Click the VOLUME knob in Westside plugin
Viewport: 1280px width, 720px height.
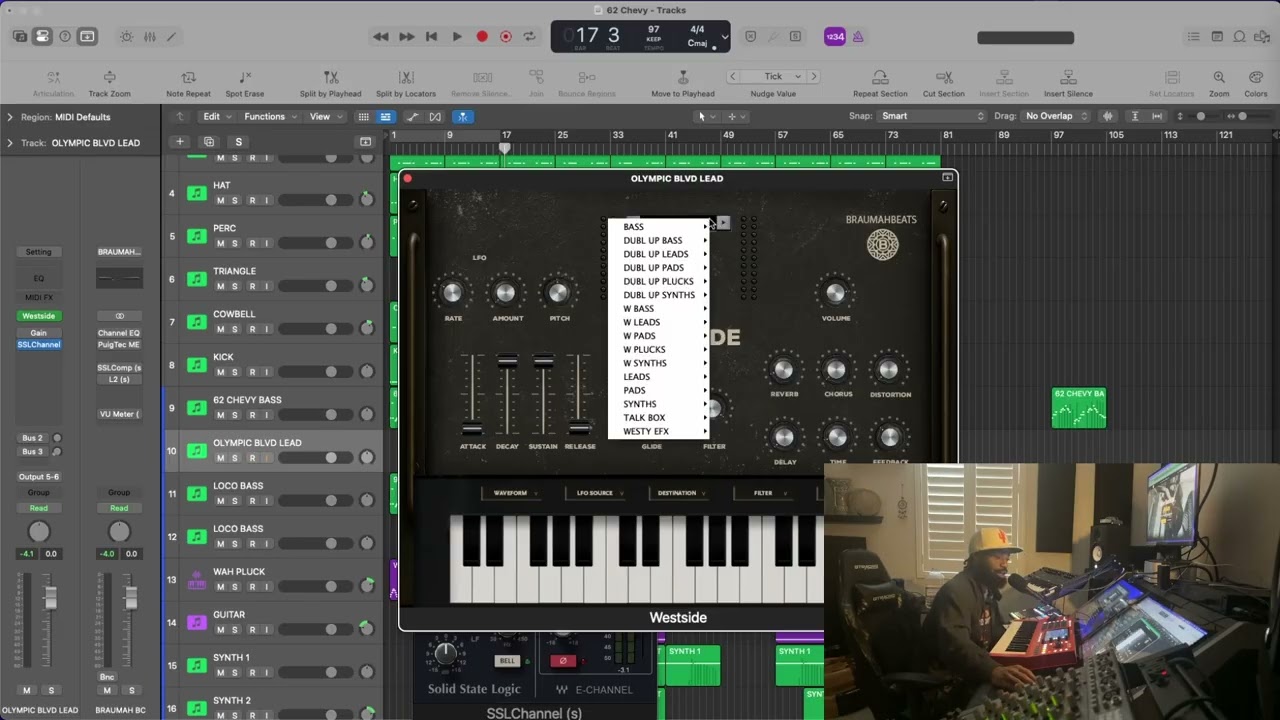(x=835, y=293)
